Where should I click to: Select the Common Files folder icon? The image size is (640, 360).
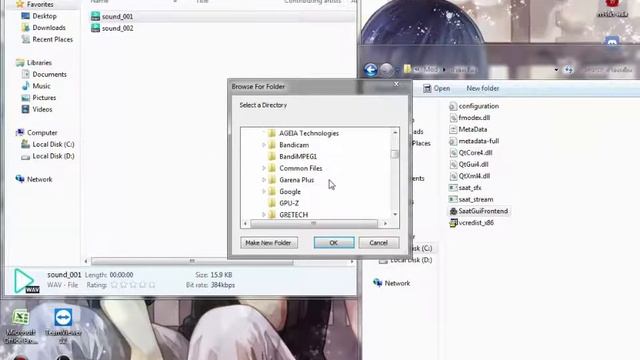click(x=272, y=168)
